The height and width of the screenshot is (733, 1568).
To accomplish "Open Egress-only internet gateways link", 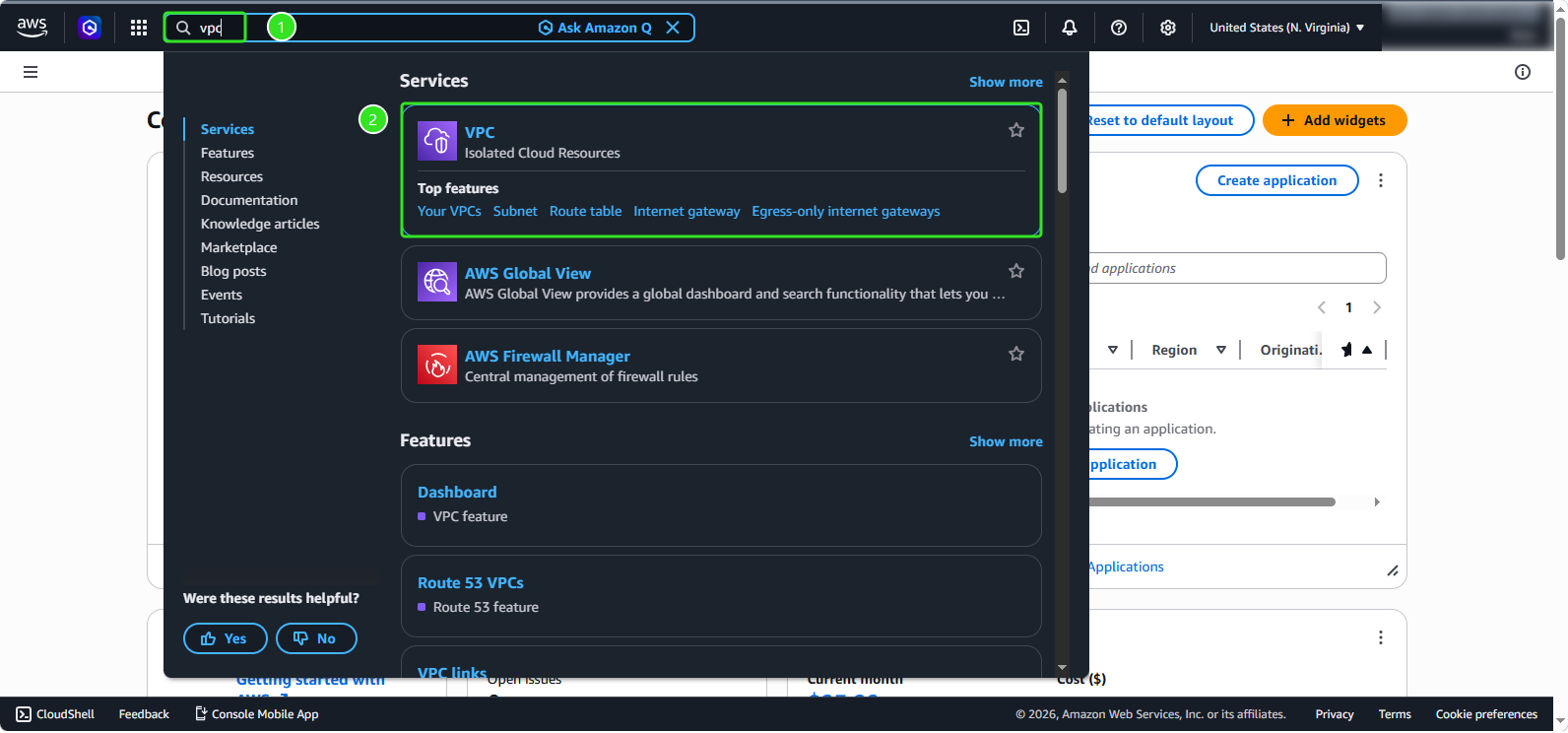I will (x=845, y=211).
